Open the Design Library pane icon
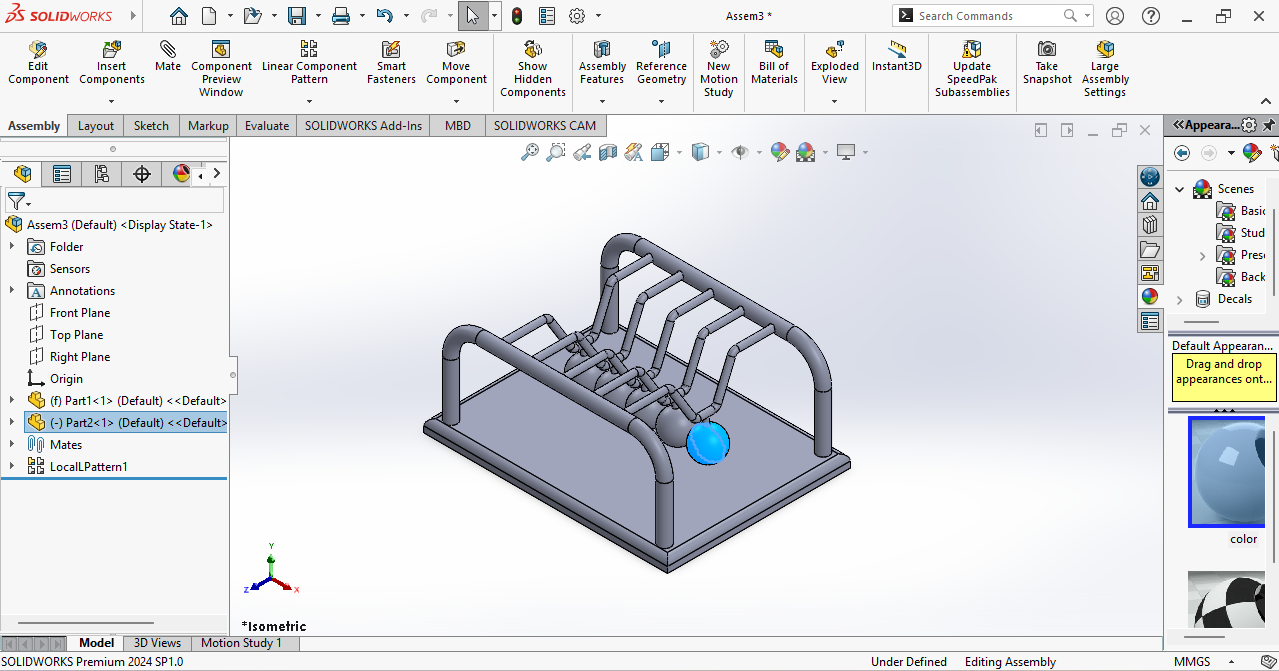 [1150, 224]
